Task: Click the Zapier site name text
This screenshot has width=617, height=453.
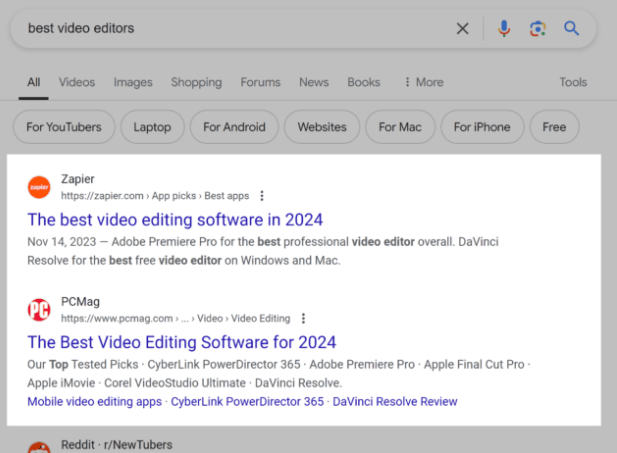Action: point(78,179)
